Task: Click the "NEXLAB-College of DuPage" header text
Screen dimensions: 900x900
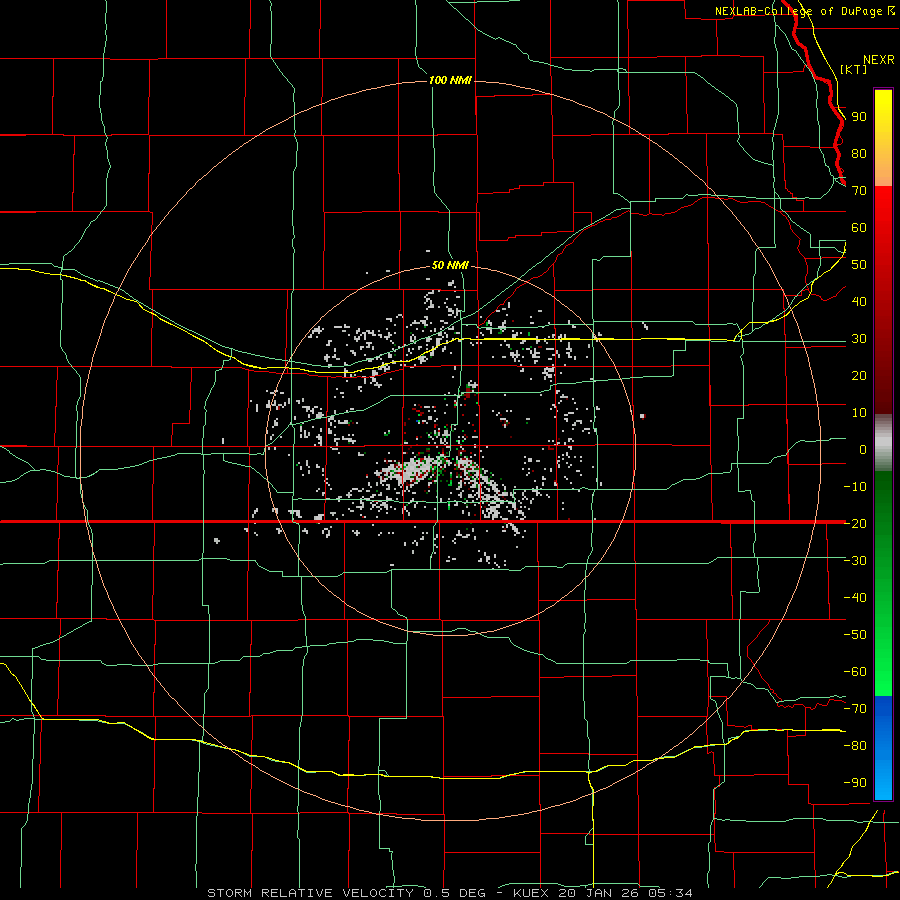Action: coord(798,11)
